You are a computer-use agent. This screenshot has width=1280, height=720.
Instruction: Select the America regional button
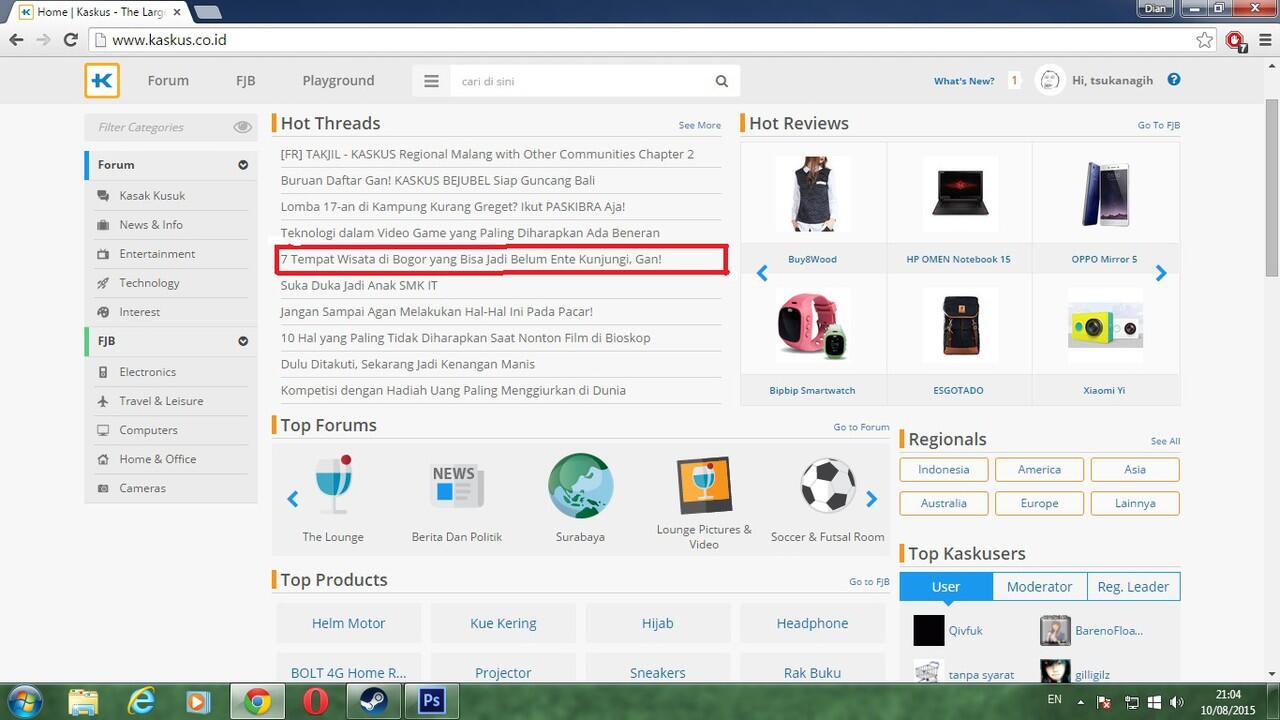pyautogui.click(x=1040, y=469)
